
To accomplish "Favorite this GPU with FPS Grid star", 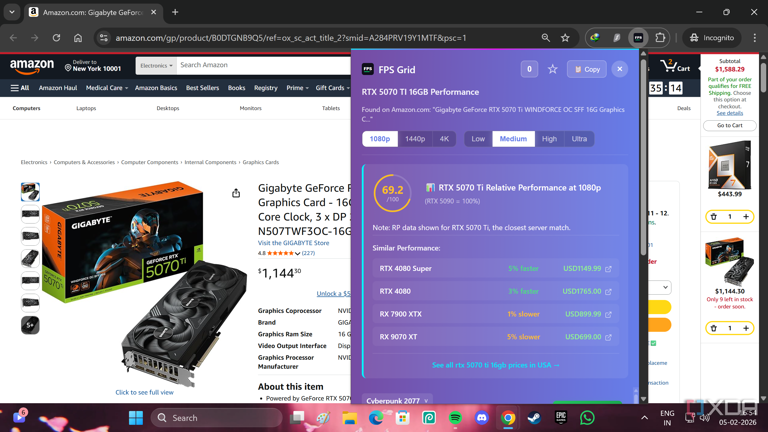I will click(552, 70).
